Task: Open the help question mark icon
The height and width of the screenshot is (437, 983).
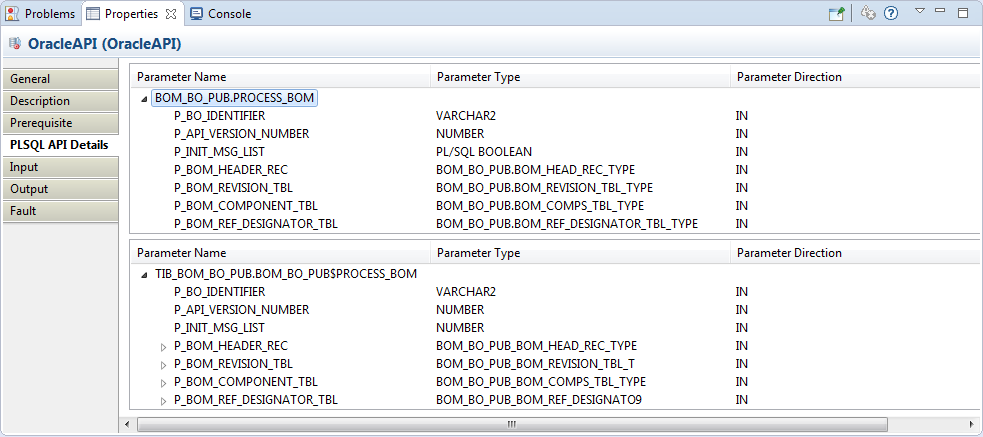Action: [891, 13]
